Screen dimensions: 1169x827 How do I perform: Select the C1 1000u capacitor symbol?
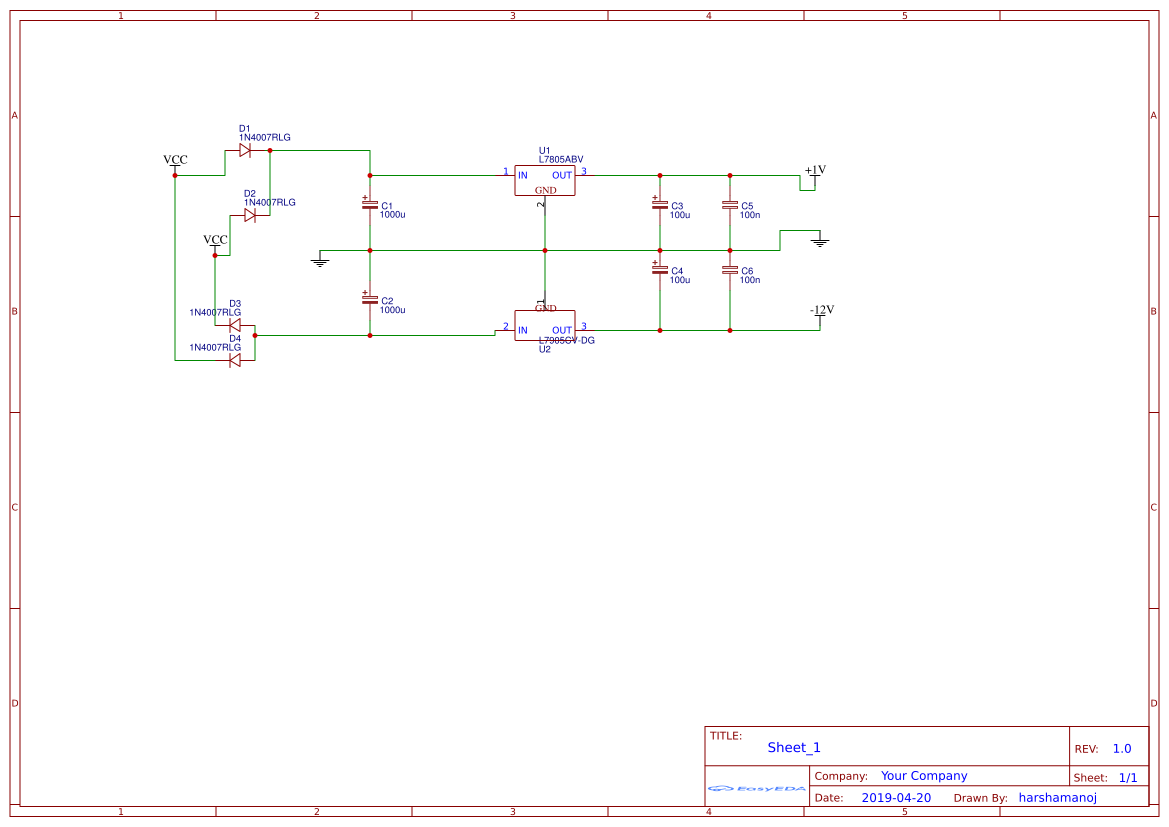pyautogui.click(x=371, y=207)
